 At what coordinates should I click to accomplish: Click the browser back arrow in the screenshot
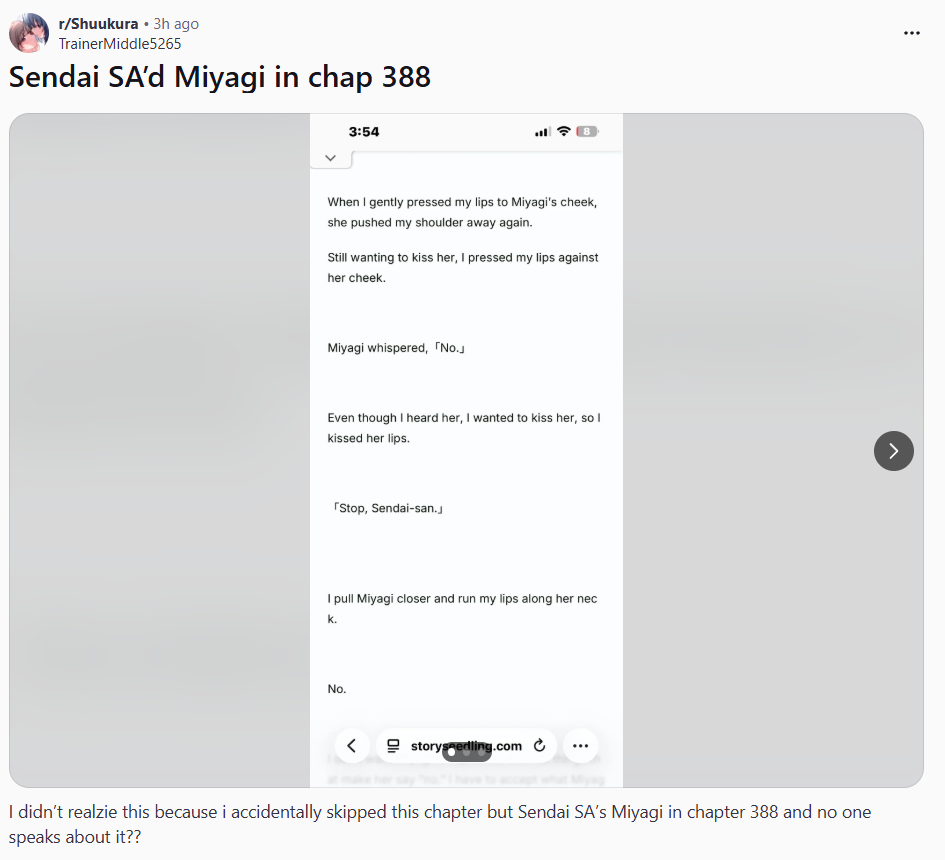[352, 746]
